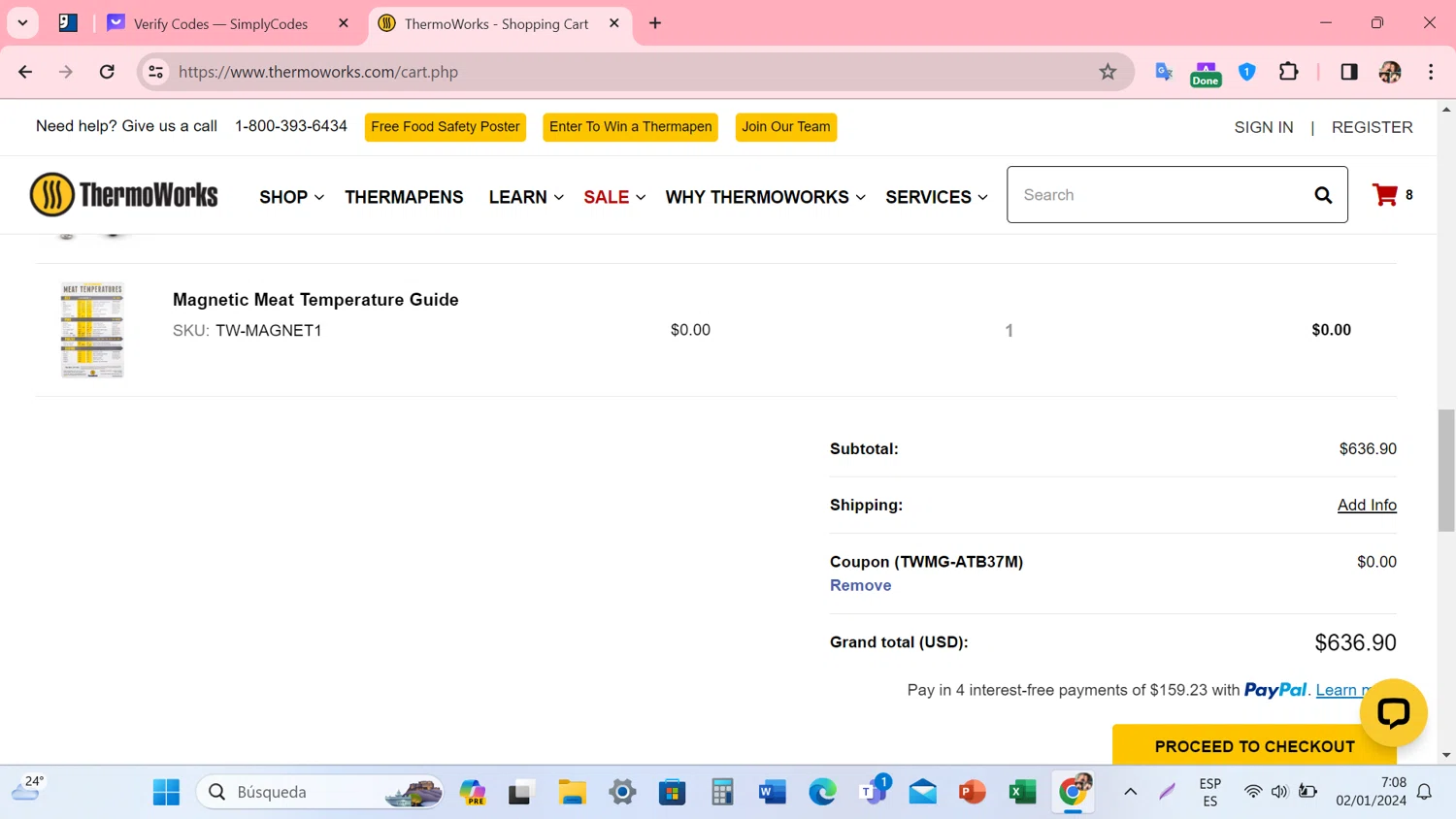Open the tab search dropdown
Image resolution: width=1456 pixels, height=819 pixels.
tap(22, 22)
